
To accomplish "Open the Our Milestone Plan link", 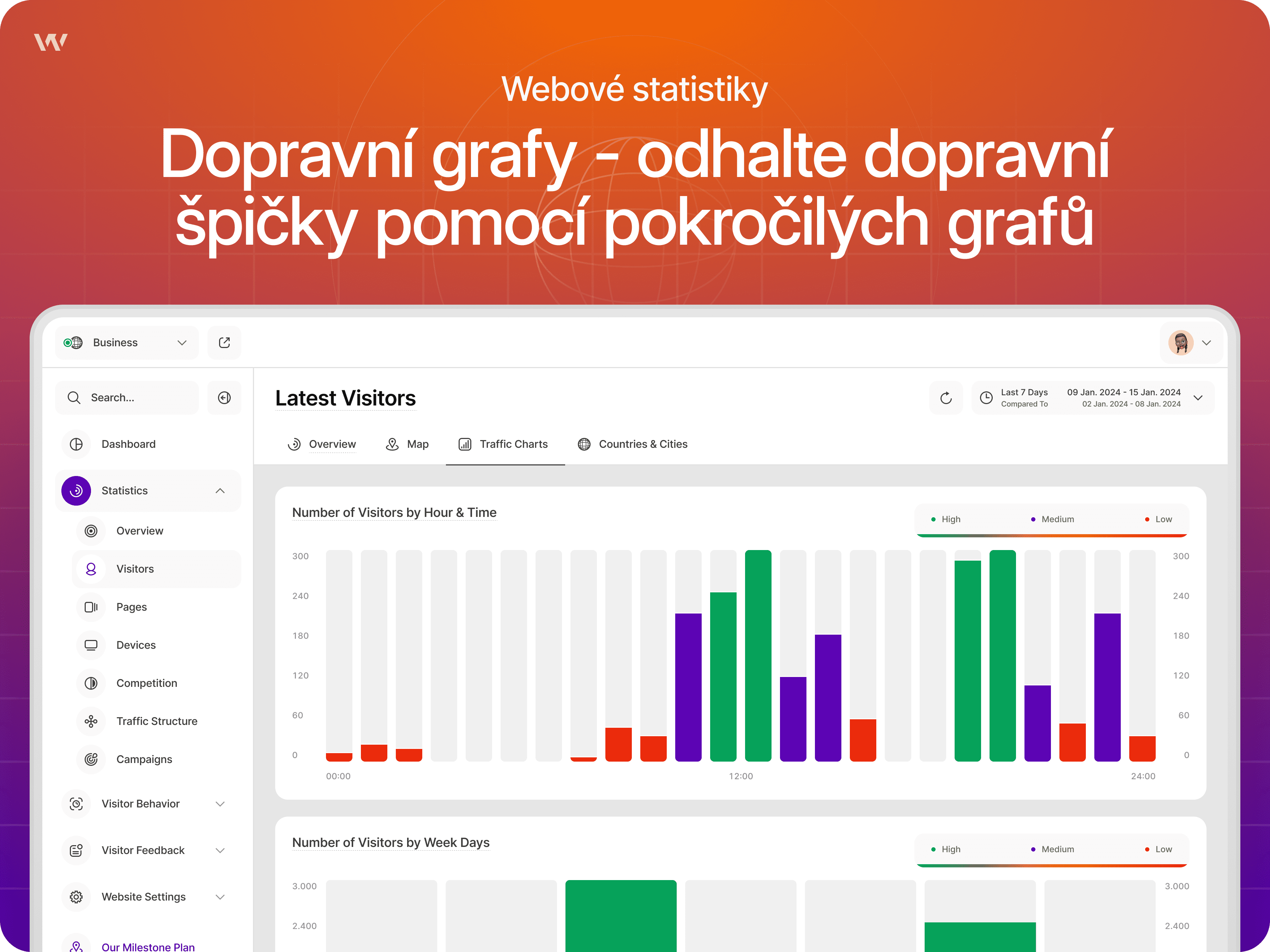I will pyautogui.click(x=148, y=946).
